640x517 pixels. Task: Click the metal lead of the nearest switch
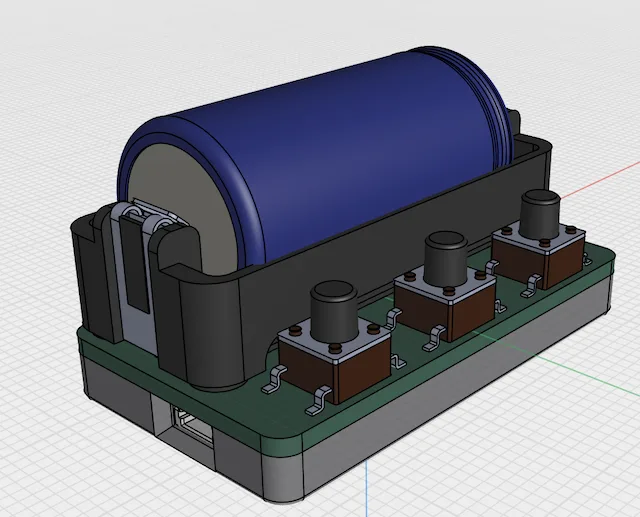click(318, 403)
